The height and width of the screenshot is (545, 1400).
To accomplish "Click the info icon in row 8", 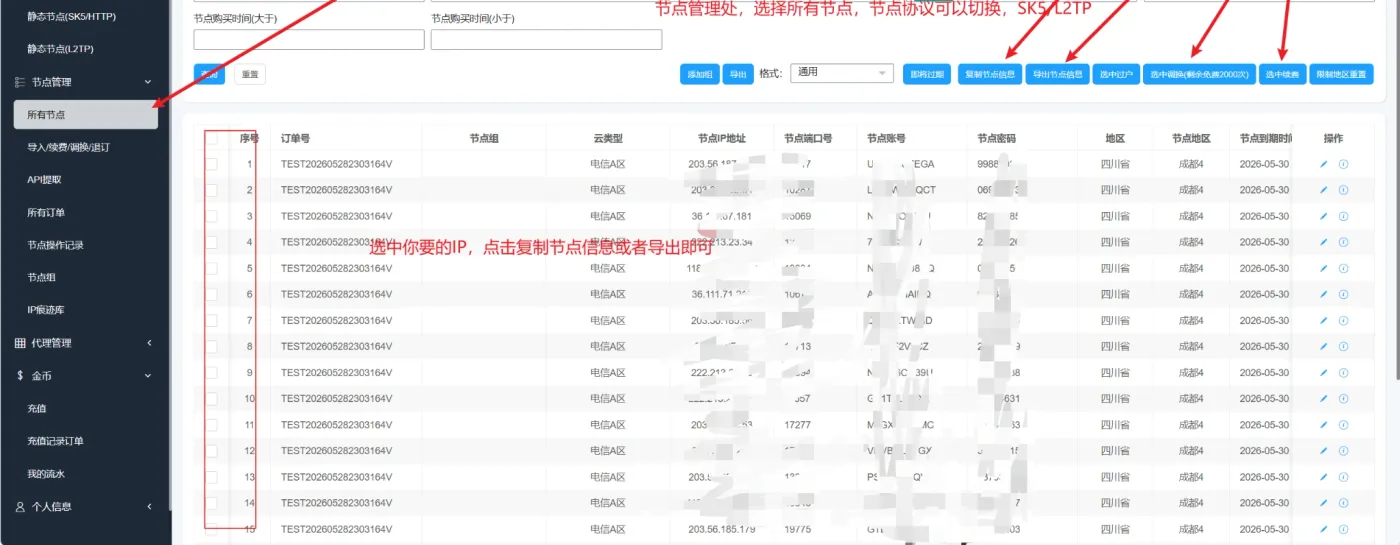I will [x=1343, y=347].
